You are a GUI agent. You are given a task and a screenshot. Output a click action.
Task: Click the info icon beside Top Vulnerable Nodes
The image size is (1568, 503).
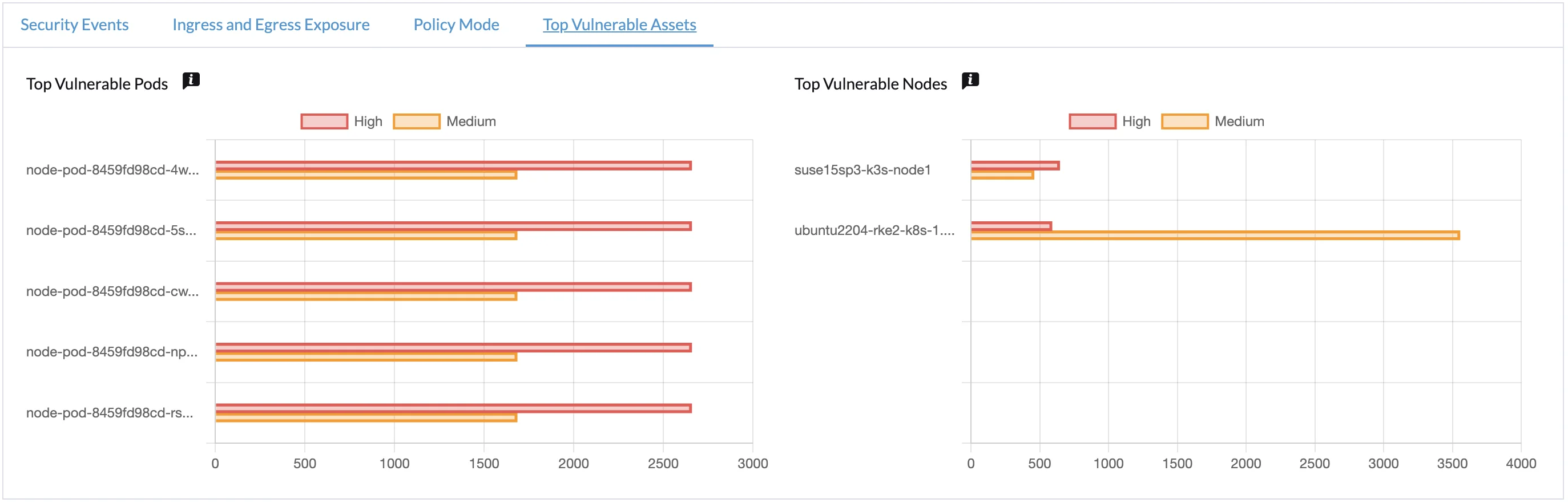971,80
